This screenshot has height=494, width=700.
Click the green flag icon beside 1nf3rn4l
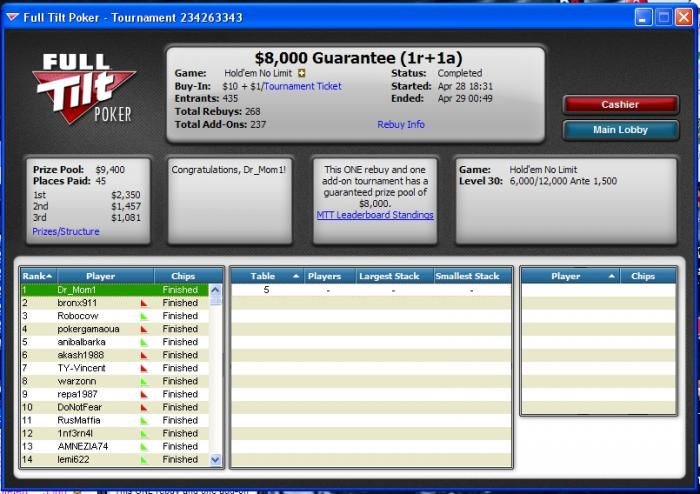[144, 433]
